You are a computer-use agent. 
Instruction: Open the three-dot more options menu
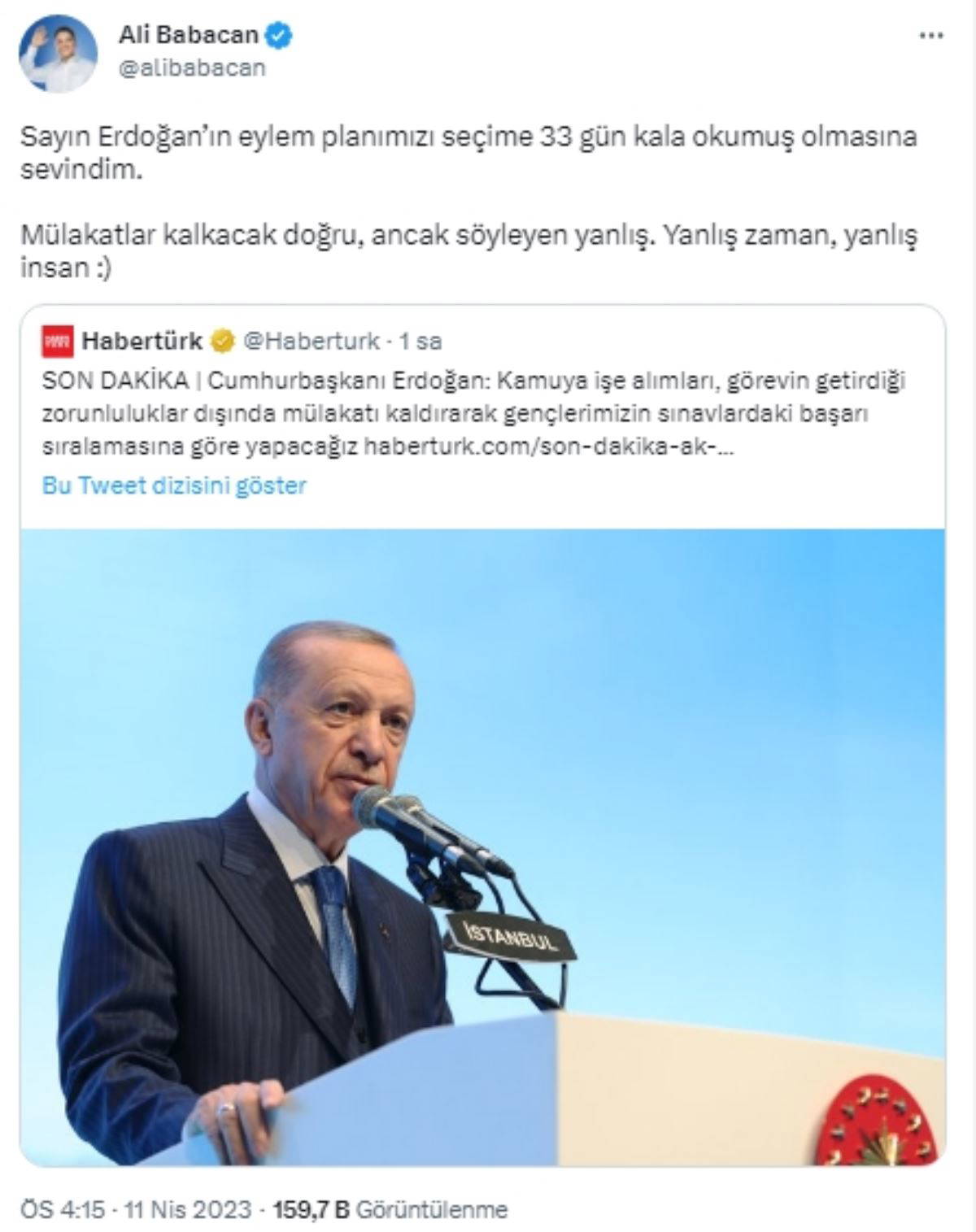point(932,36)
